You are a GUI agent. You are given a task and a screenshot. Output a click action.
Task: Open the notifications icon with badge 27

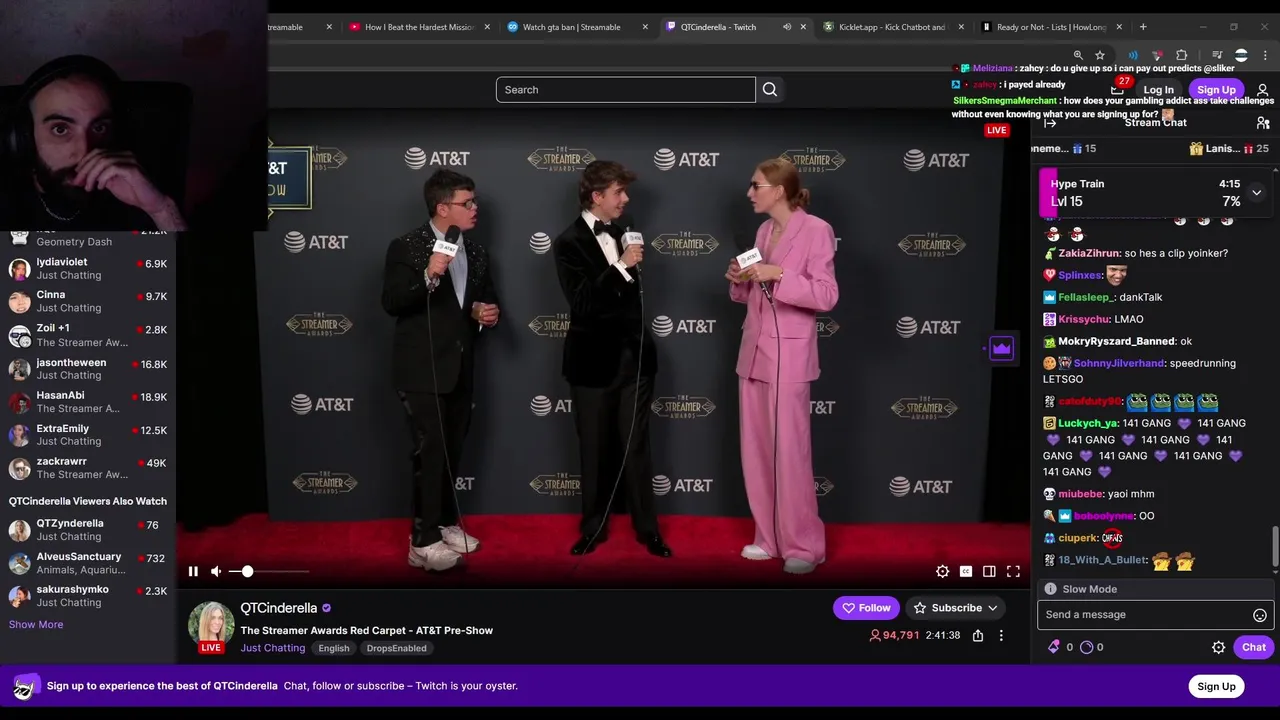(x=1118, y=88)
